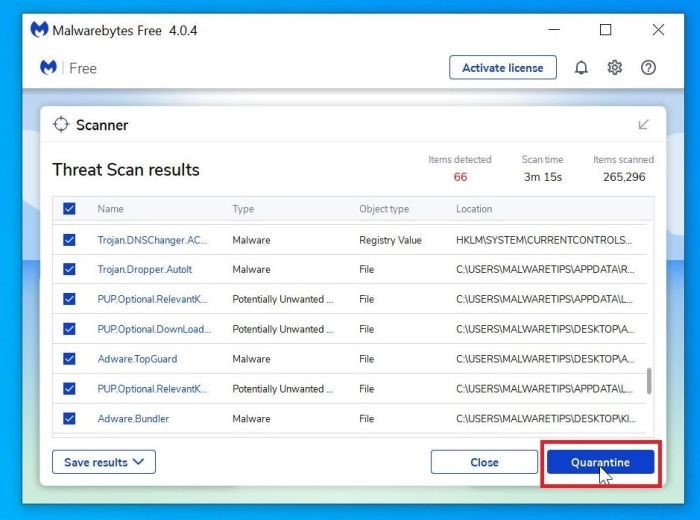Select the Trojan.DNSChanger.AC threat name
Screen dimensions: 700x520
[x=152, y=240]
